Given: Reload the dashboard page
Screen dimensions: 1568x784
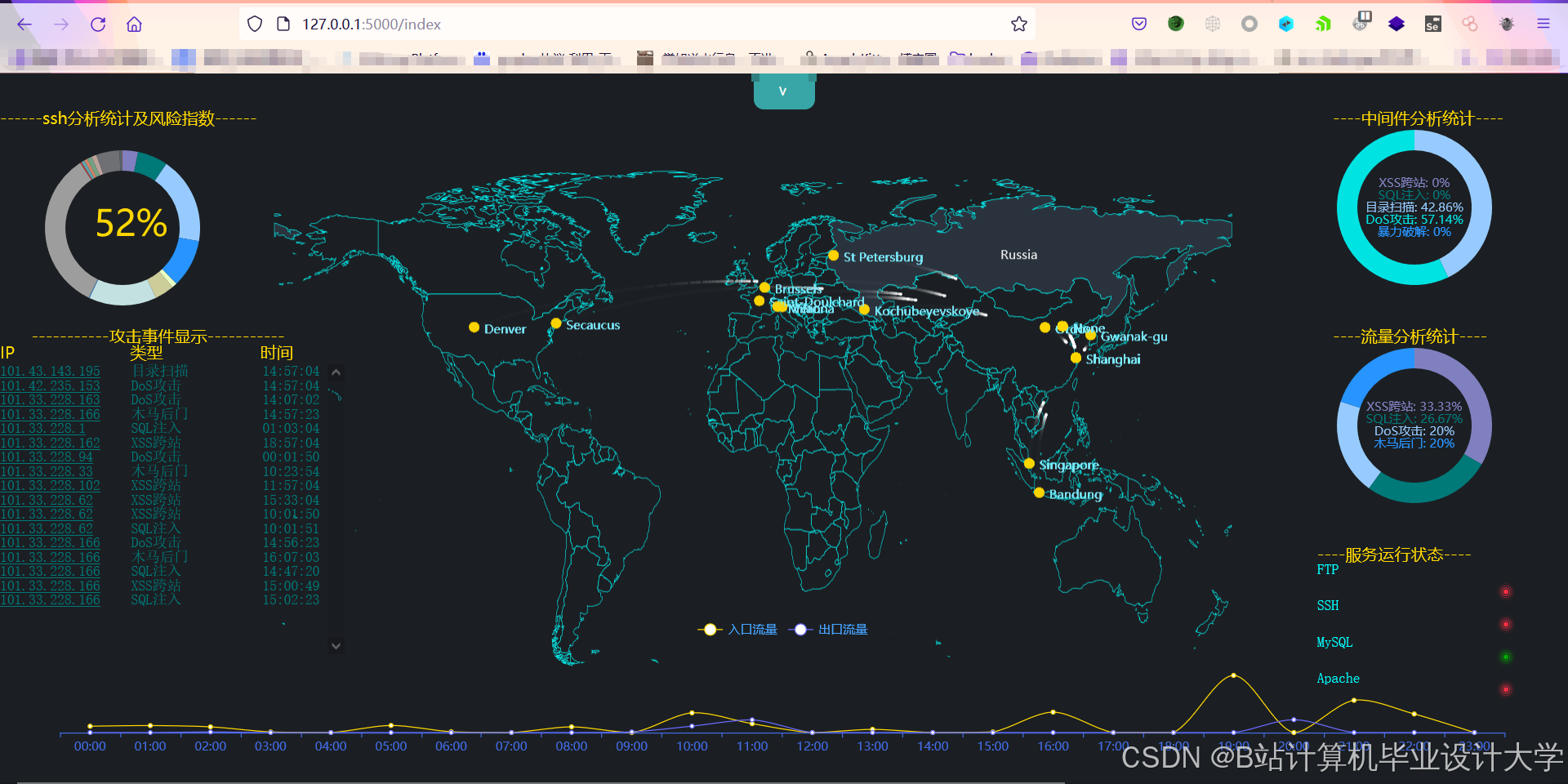Looking at the screenshot, I should 98,24.
